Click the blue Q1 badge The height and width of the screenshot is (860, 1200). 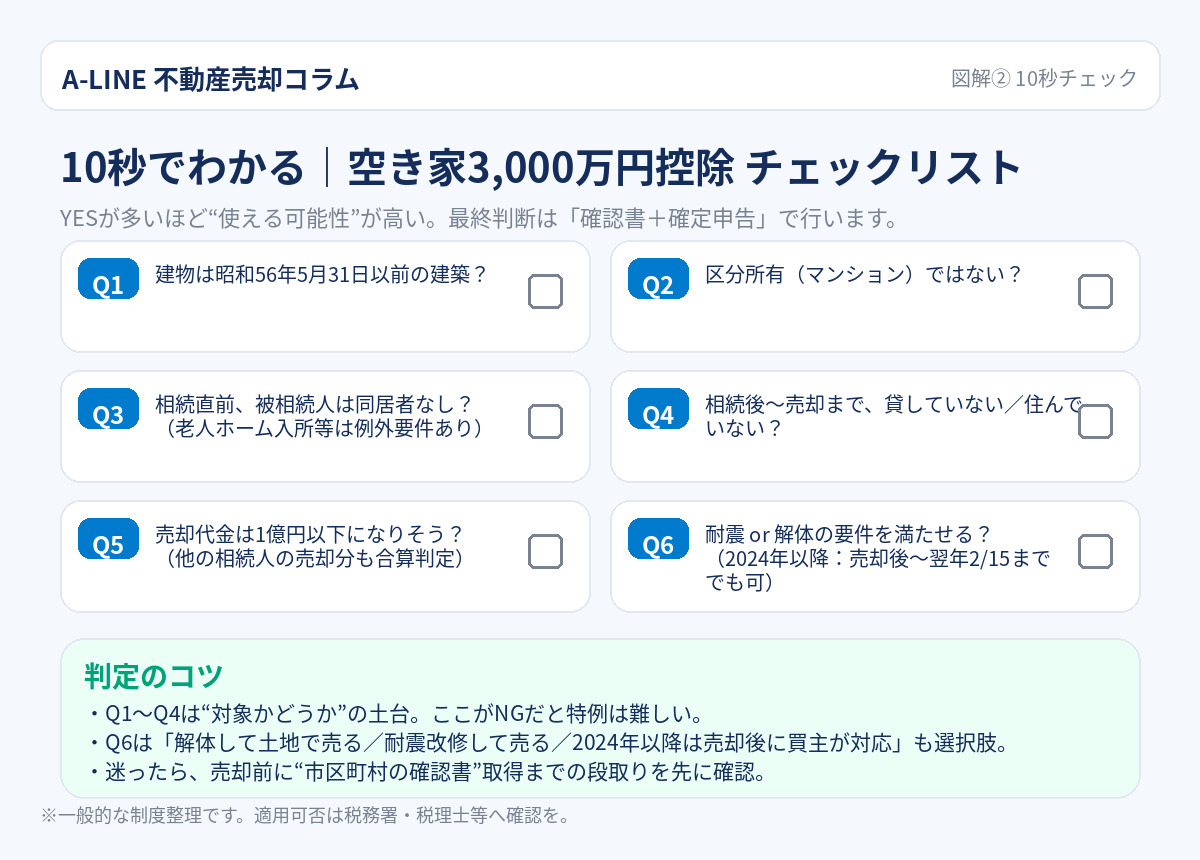[108, 280]
